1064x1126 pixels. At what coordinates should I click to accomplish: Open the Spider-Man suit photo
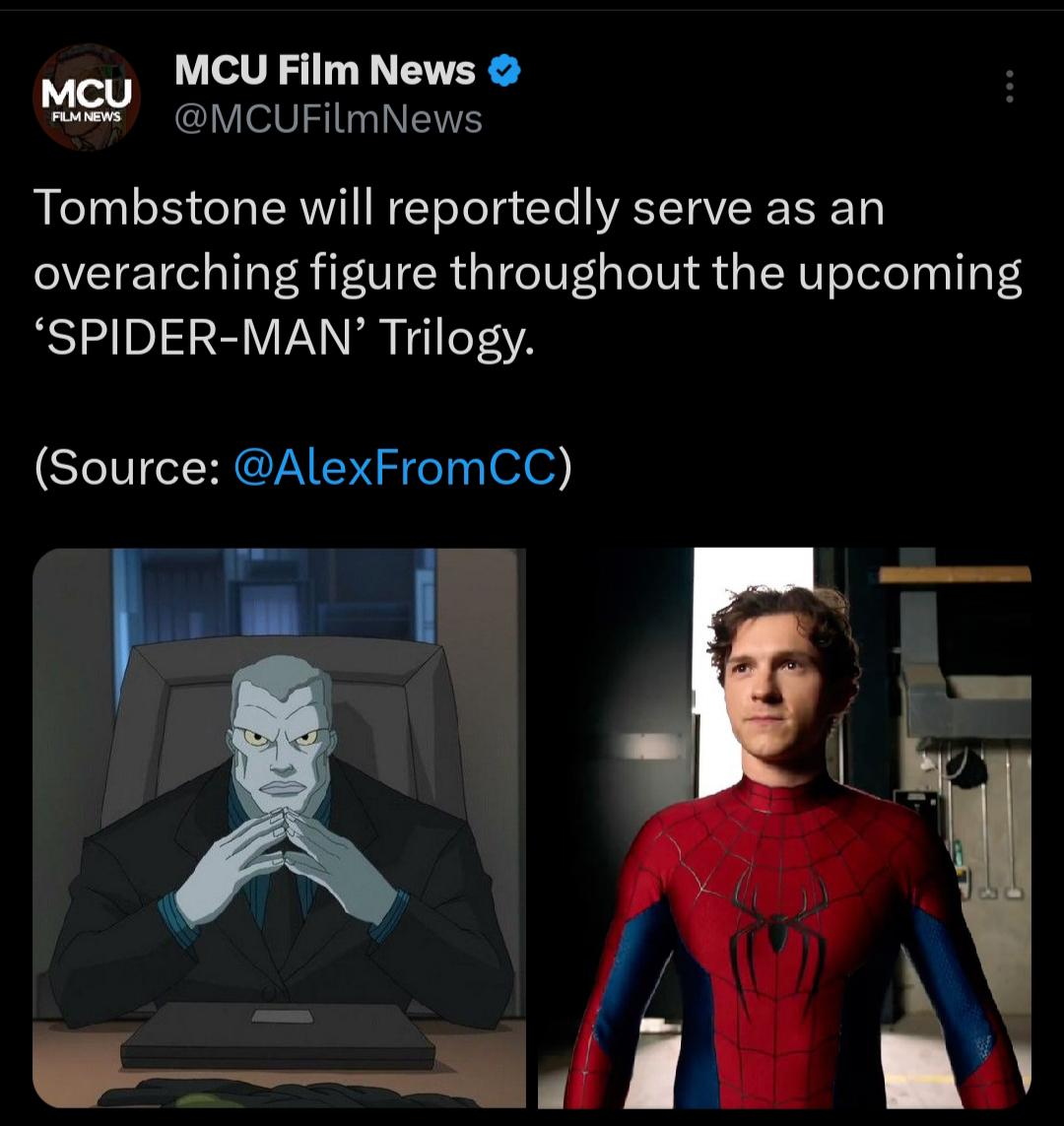tap(785, 828)
